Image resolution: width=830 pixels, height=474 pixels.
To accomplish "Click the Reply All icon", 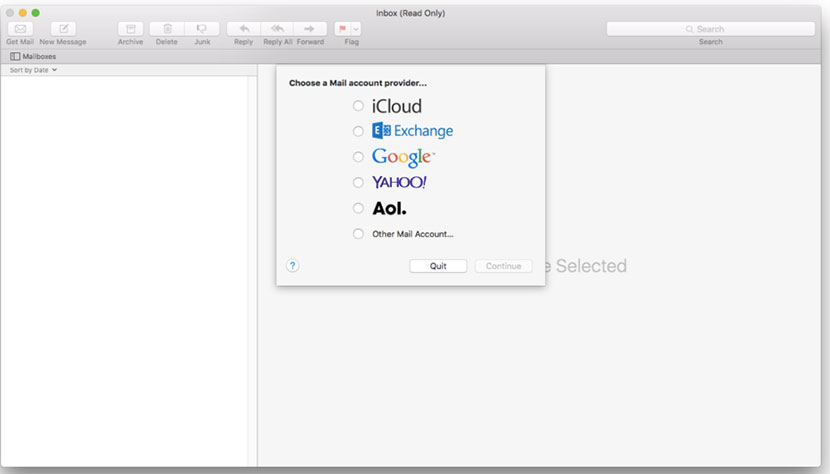I will point(277,29).
